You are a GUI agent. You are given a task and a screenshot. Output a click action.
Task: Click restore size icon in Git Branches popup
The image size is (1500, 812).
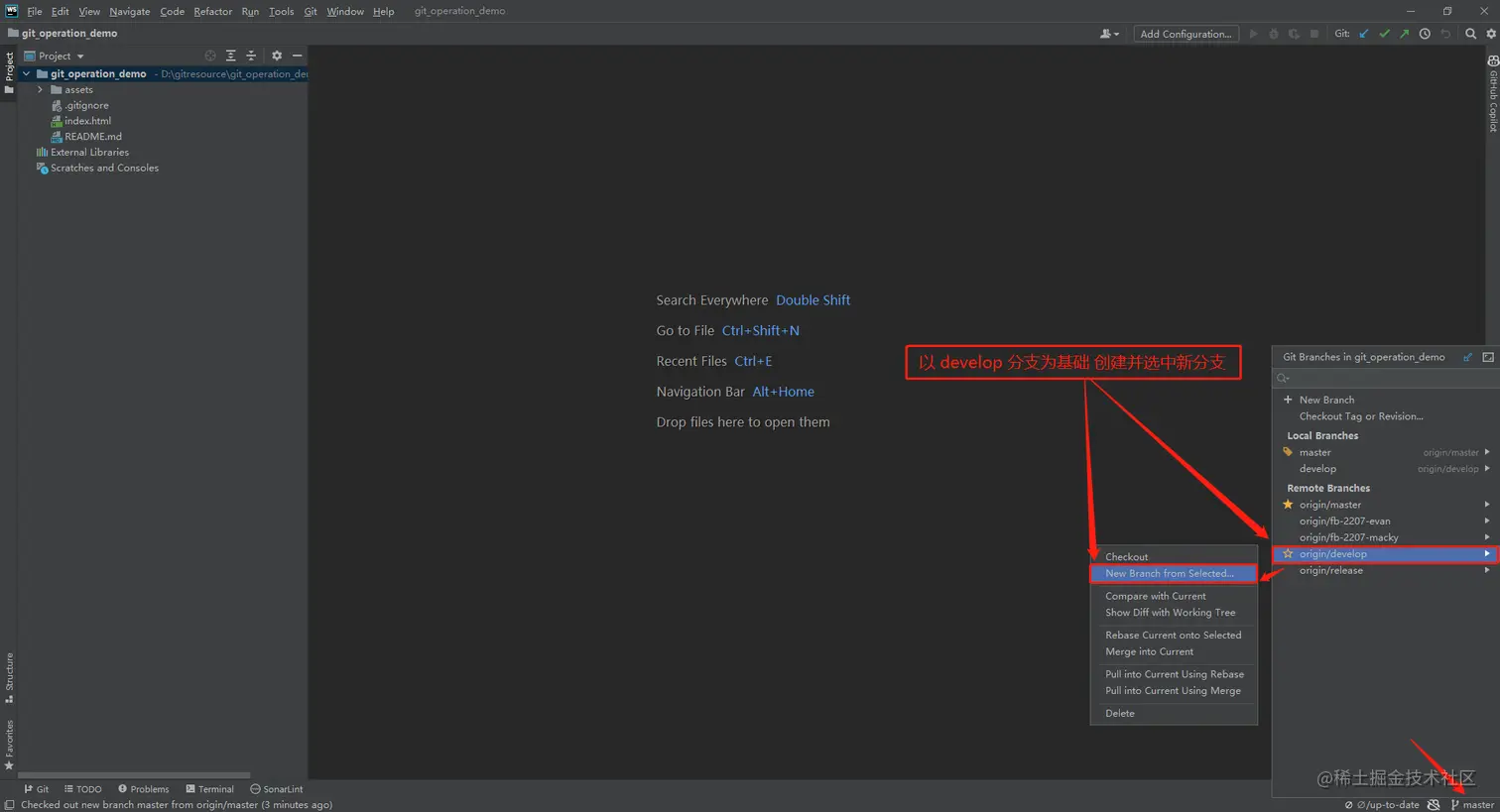[1488, 357]
